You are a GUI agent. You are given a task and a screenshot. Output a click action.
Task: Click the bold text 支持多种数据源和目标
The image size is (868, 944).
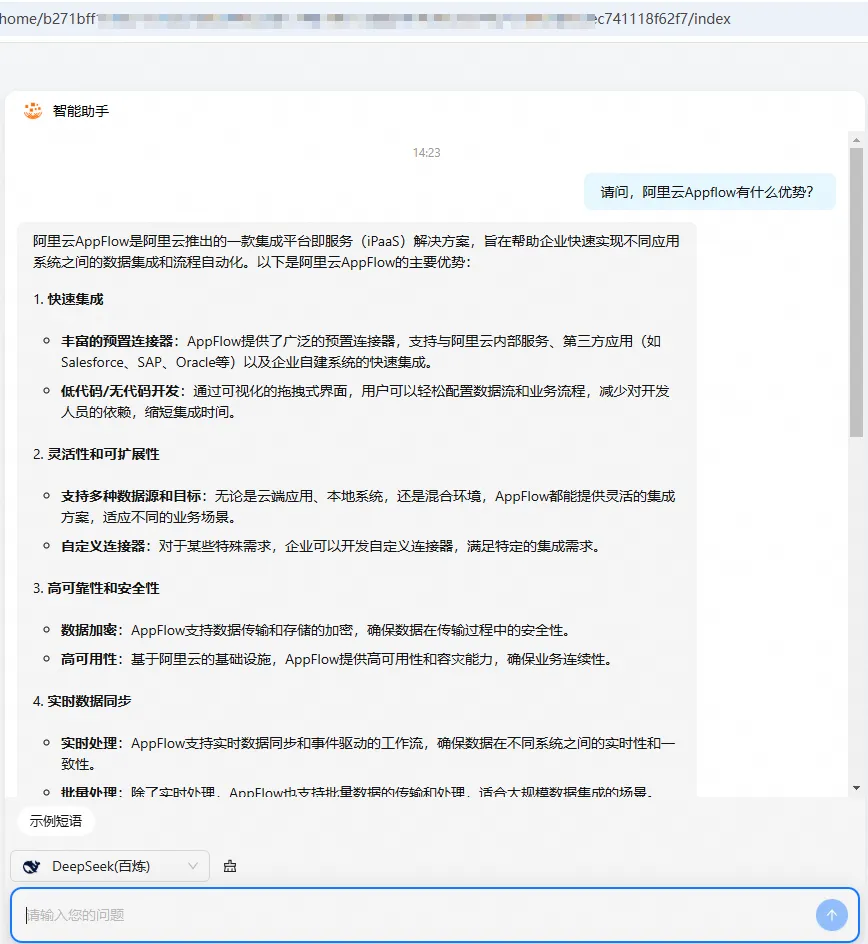click(x=131, y=497)
